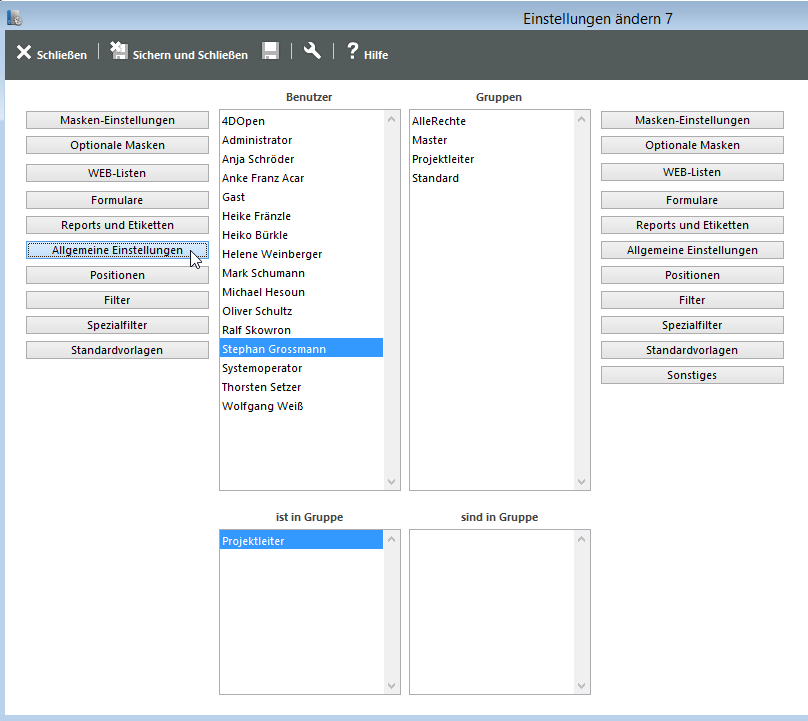Open WEB-Listen button on the right side
The image size is (808, 721).
coord(692,173)
